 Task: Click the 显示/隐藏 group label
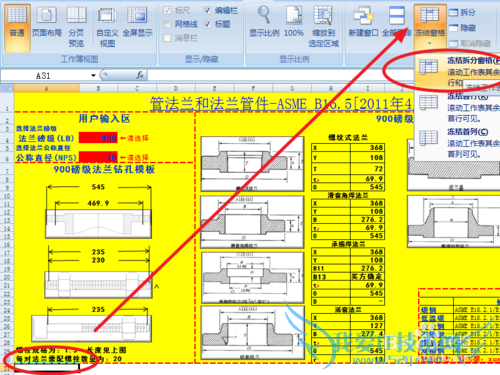point(202,59)
